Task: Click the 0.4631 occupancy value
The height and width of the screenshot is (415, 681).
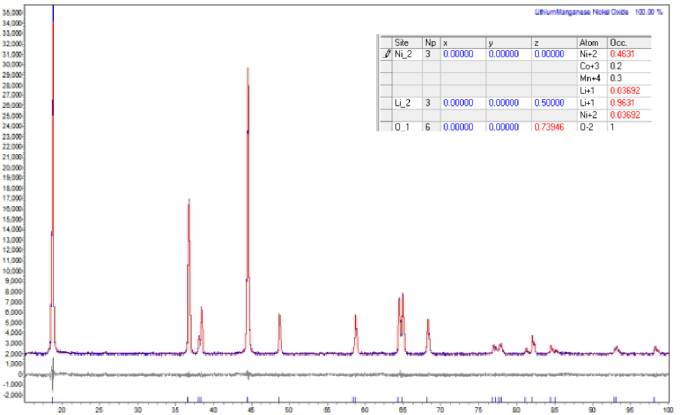Action: click(623, 54)
